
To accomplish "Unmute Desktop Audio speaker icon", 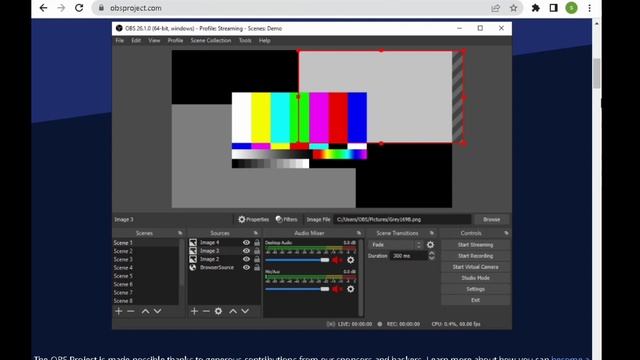I will 337,260.
